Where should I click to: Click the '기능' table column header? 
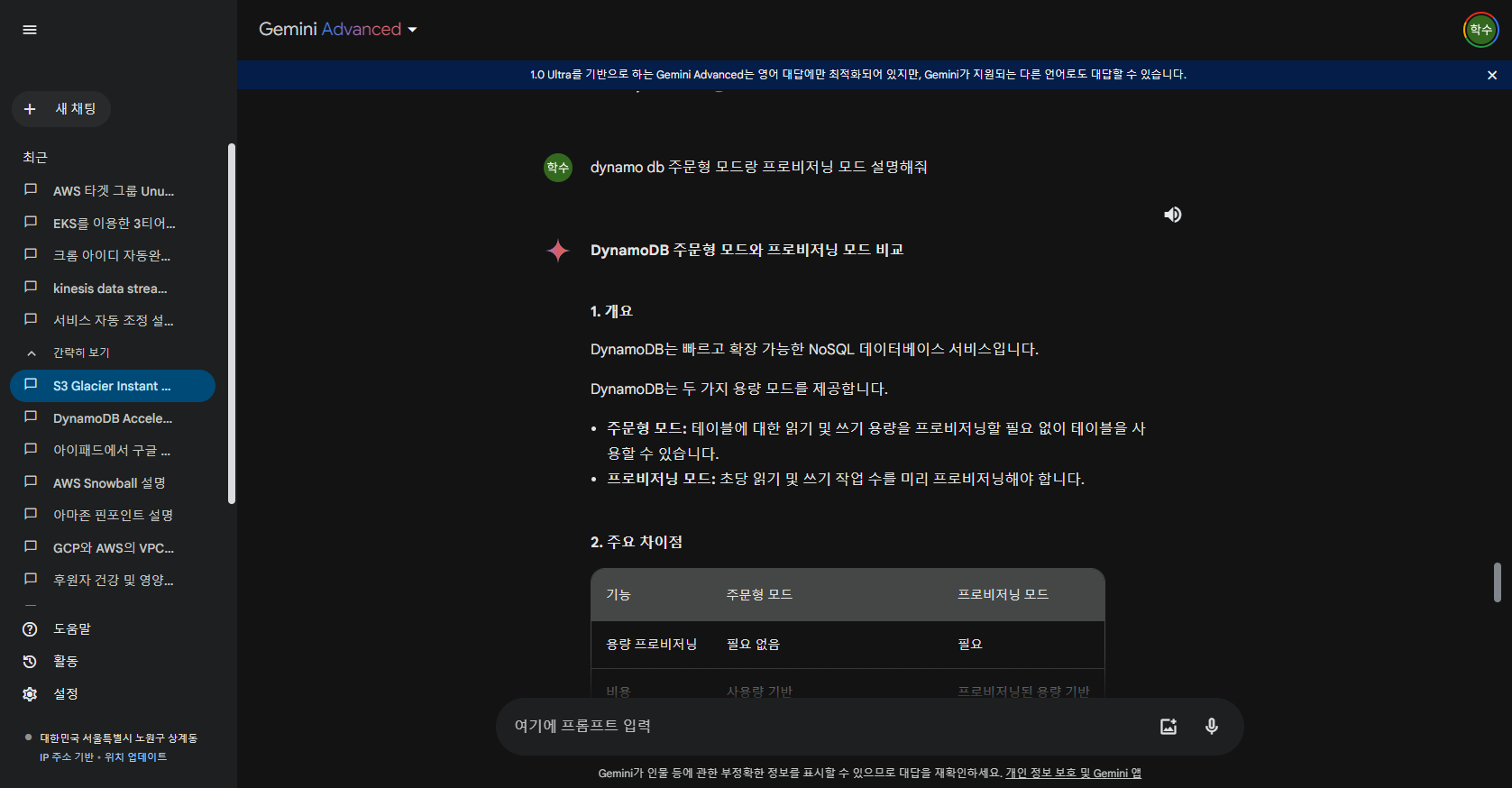619,595
